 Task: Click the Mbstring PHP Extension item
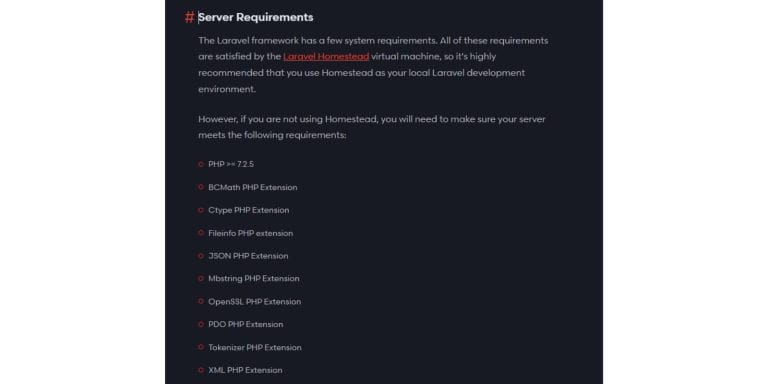(254, 279)
